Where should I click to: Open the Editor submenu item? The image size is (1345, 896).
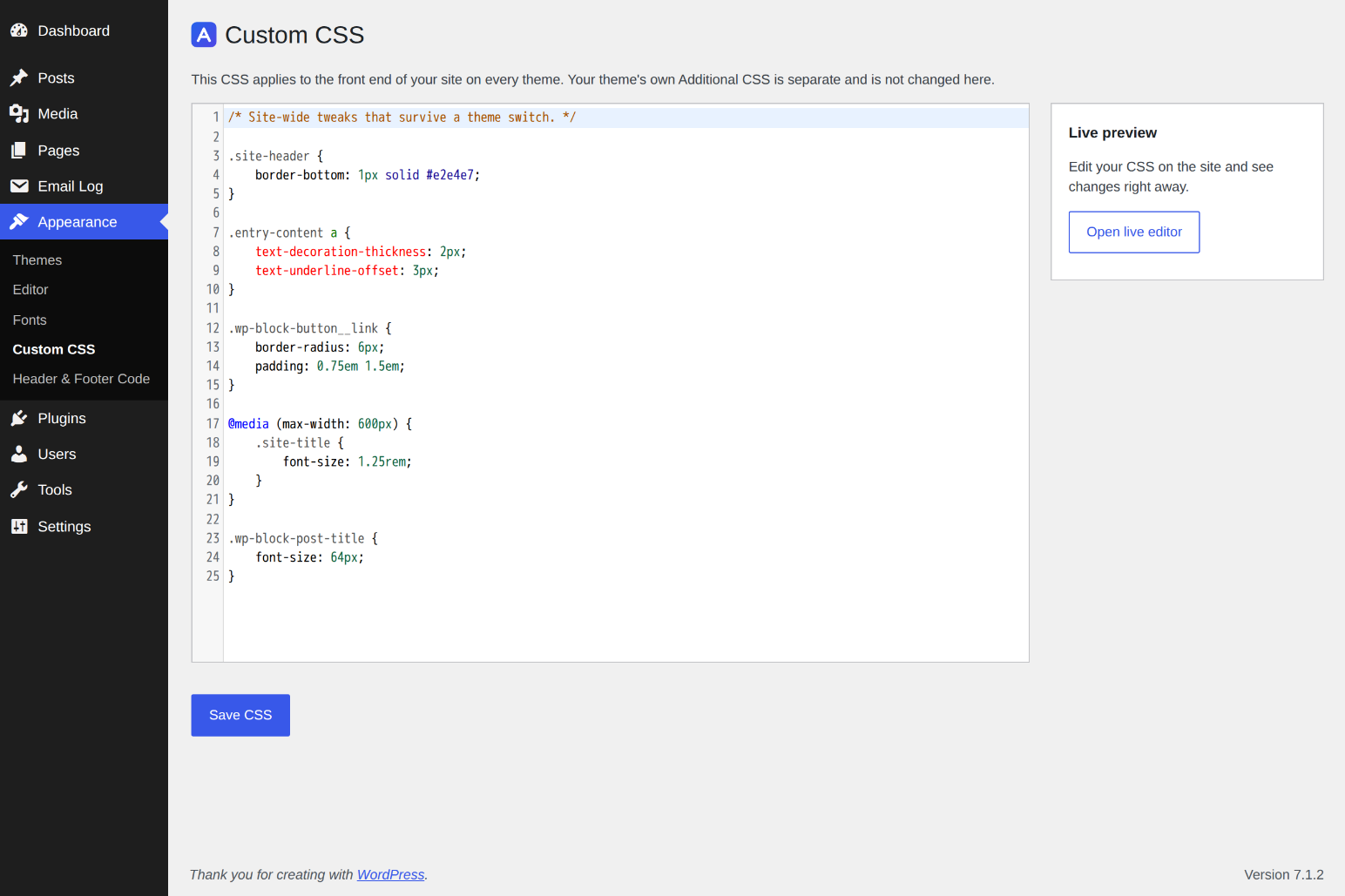pyautogui.click(x=30, y=290)
